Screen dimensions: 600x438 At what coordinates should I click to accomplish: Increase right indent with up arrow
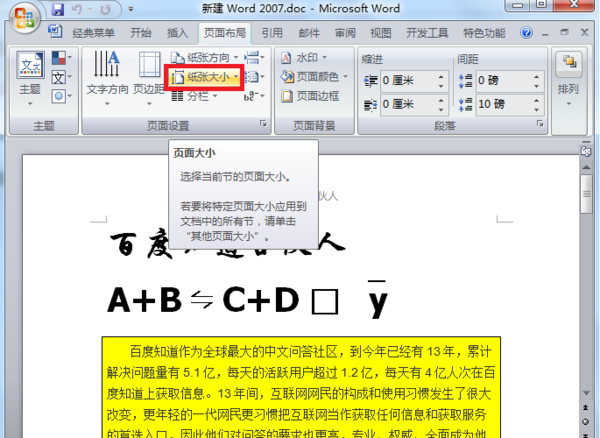coord(441,100)
